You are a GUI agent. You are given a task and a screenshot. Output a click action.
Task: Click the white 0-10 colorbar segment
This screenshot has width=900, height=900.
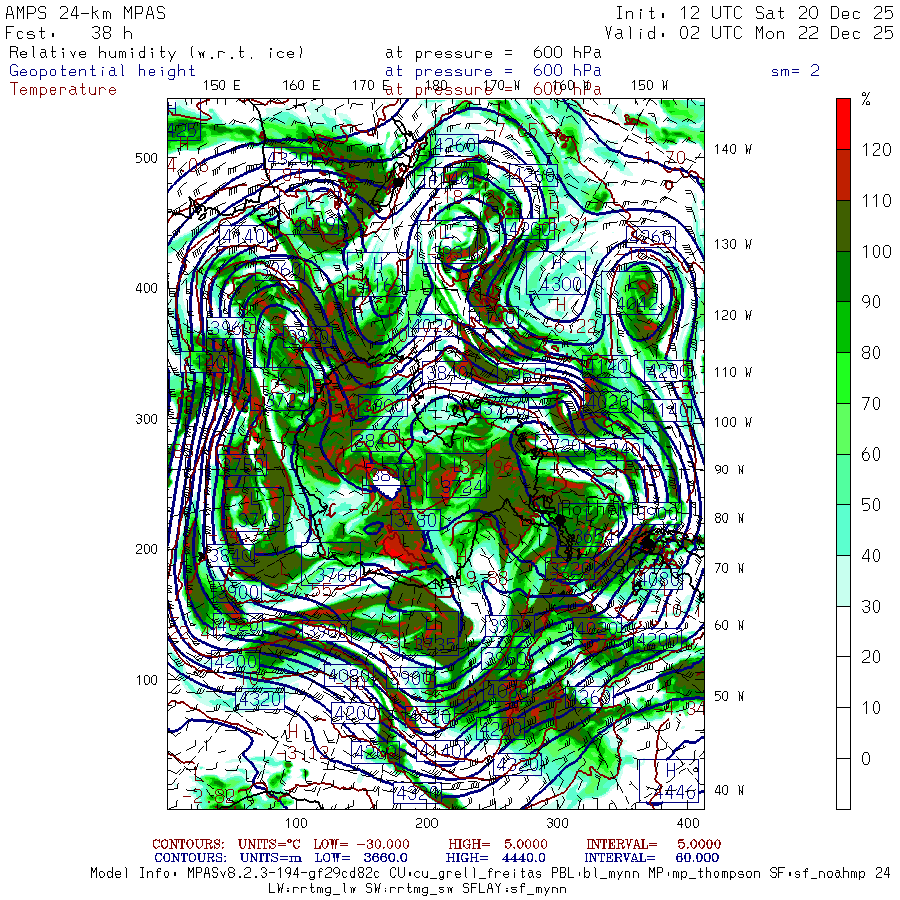pyautogui.click(x=843, y=733)
